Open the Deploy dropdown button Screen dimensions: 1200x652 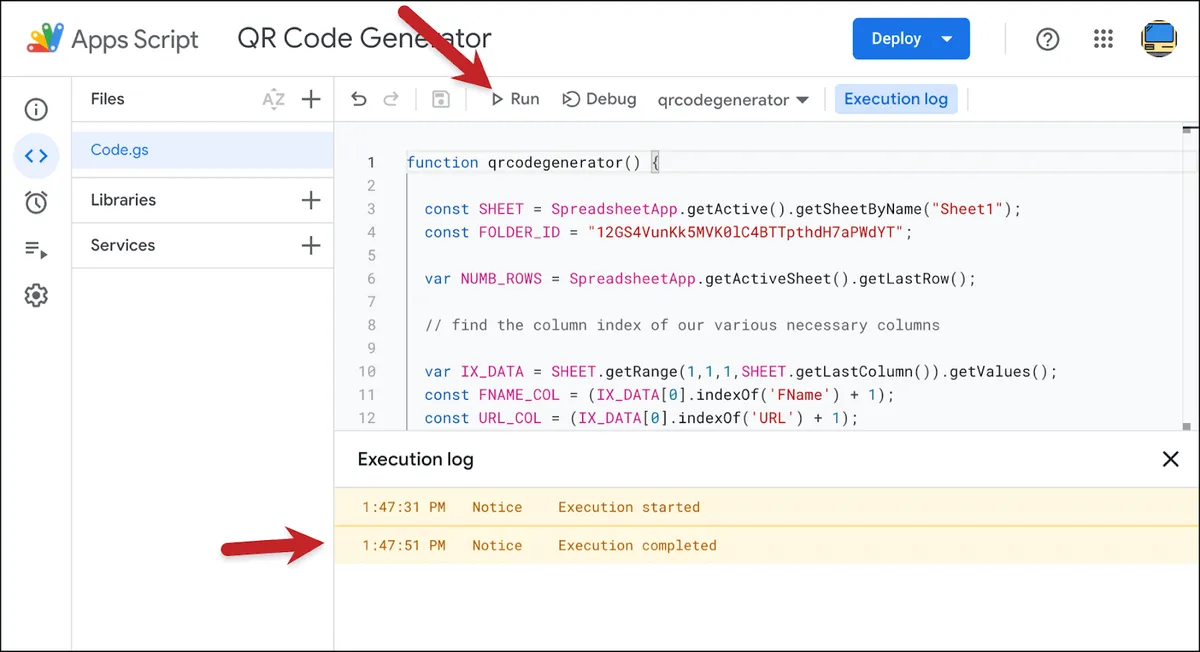click(x=911, y=39)
